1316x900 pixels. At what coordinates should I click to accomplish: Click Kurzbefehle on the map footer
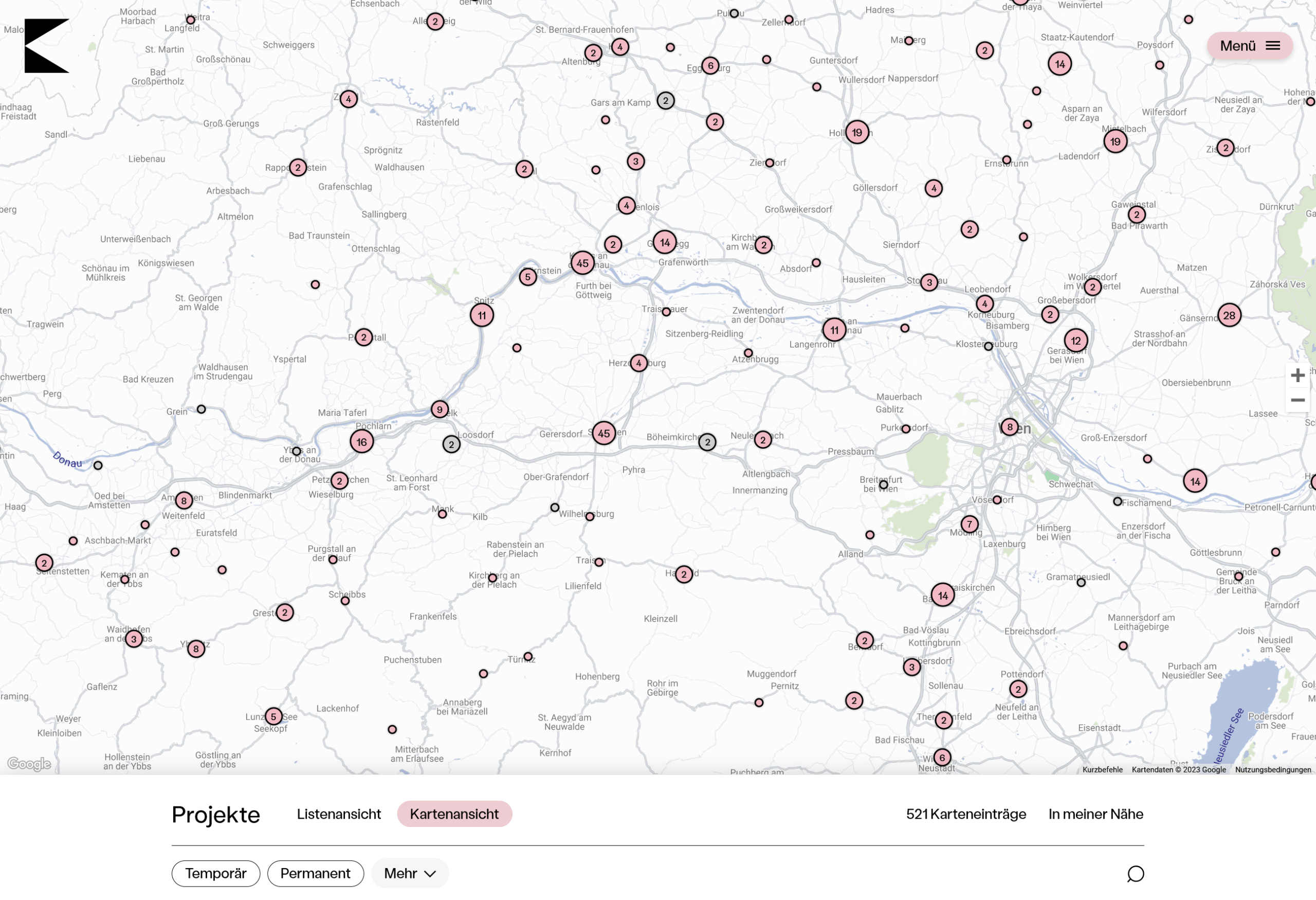[1102, 770]
